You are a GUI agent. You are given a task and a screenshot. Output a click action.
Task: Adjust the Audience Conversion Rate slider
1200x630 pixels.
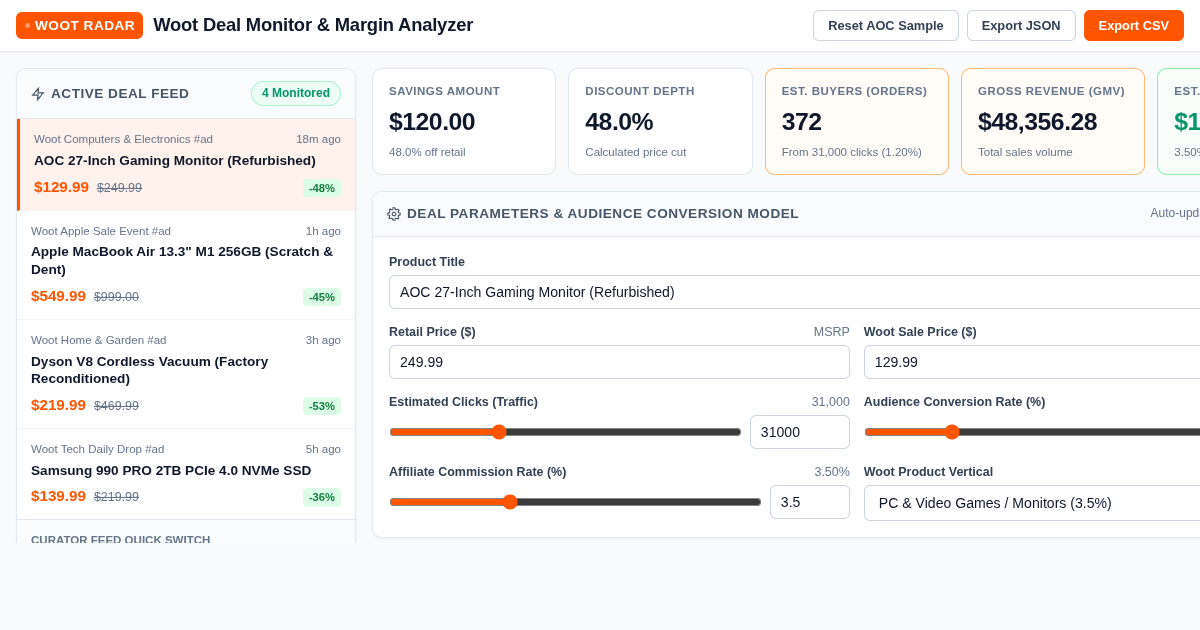coord(1032,432)
